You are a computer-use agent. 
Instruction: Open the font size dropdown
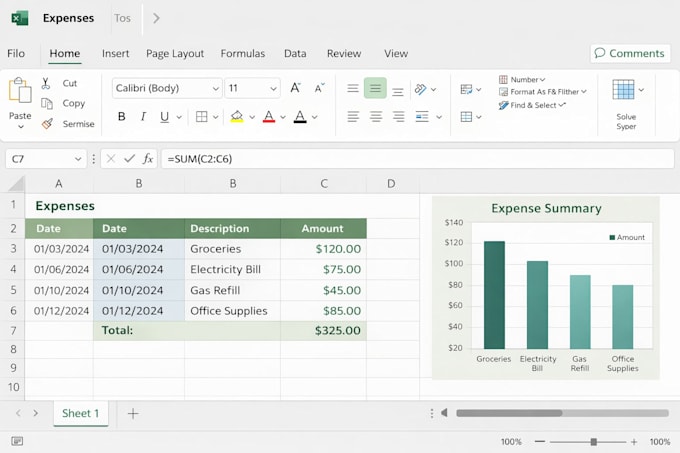pos(273,89)
